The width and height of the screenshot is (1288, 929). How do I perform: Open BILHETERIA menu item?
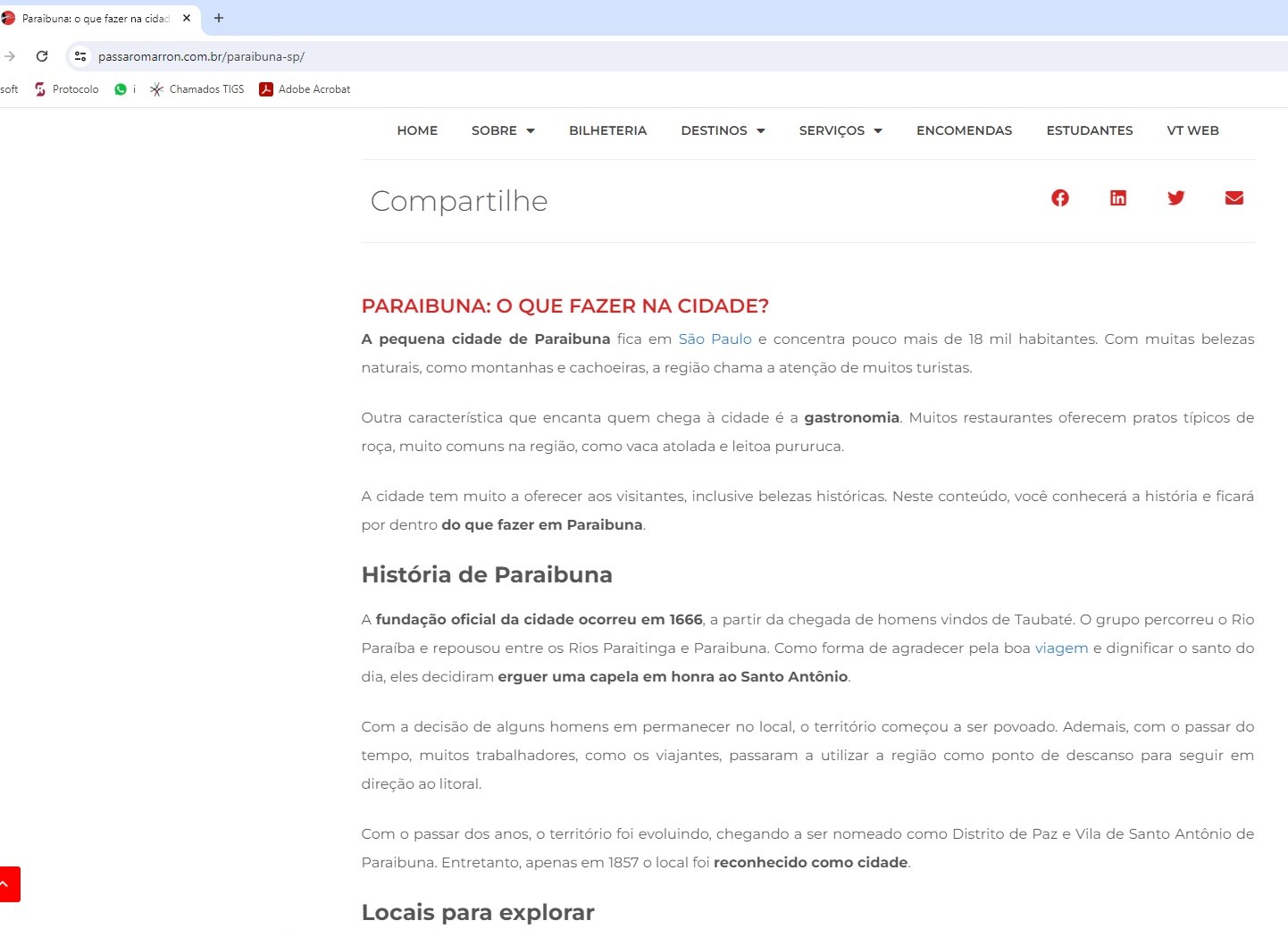coord(607,130)
